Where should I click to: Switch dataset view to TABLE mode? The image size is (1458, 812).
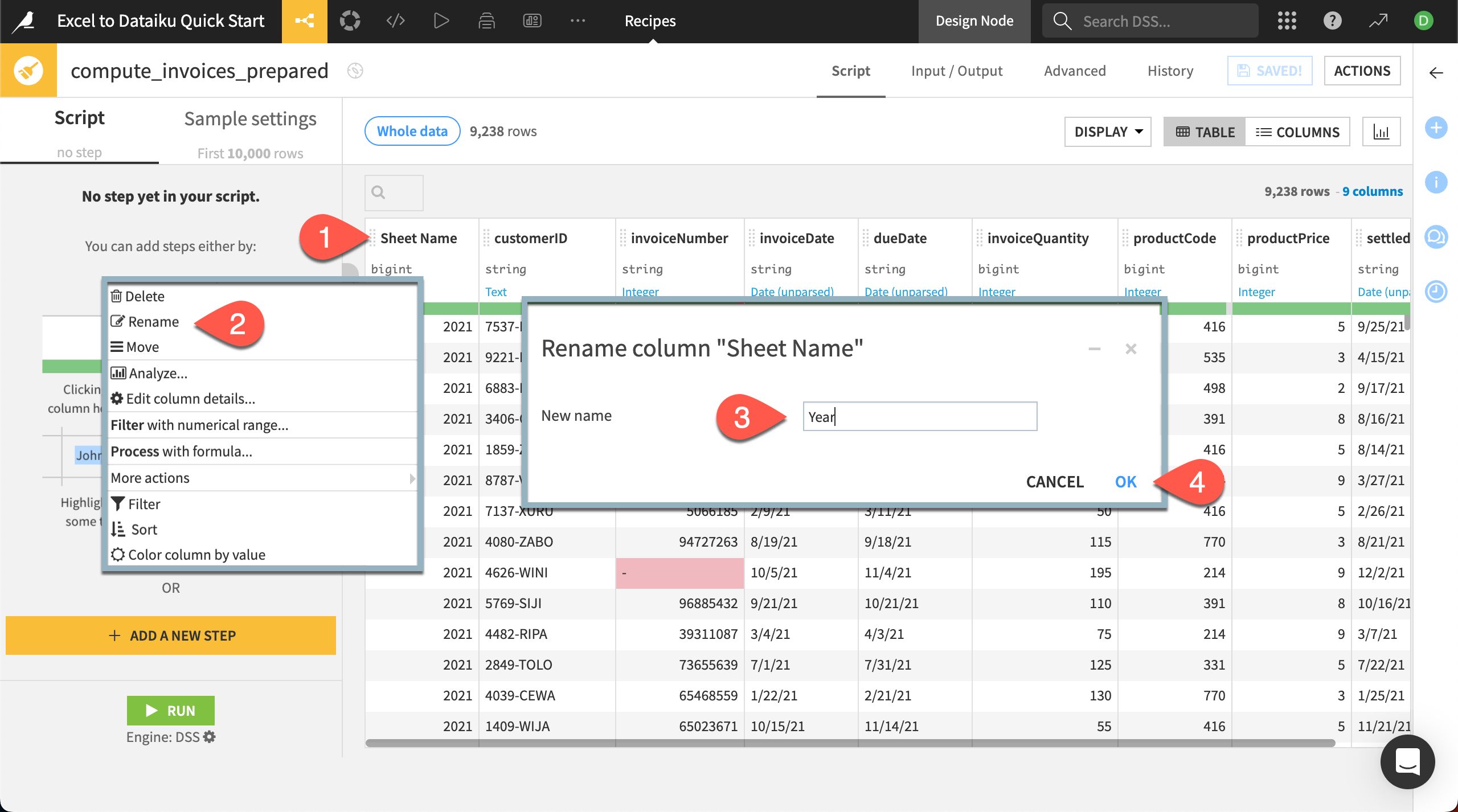(1204, 132)
